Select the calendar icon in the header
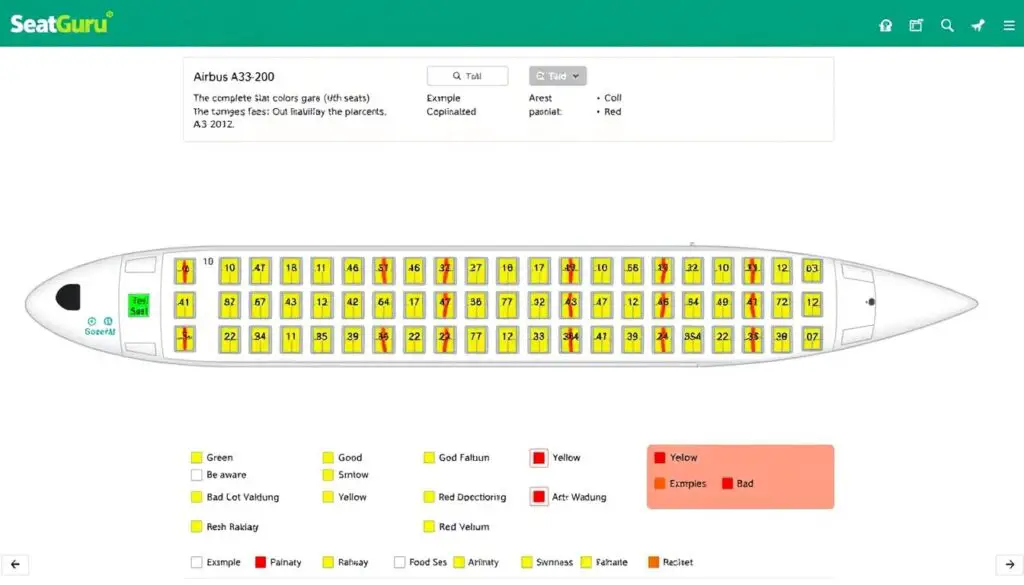Screen dimensions: 1024x585 pos(916,25)
